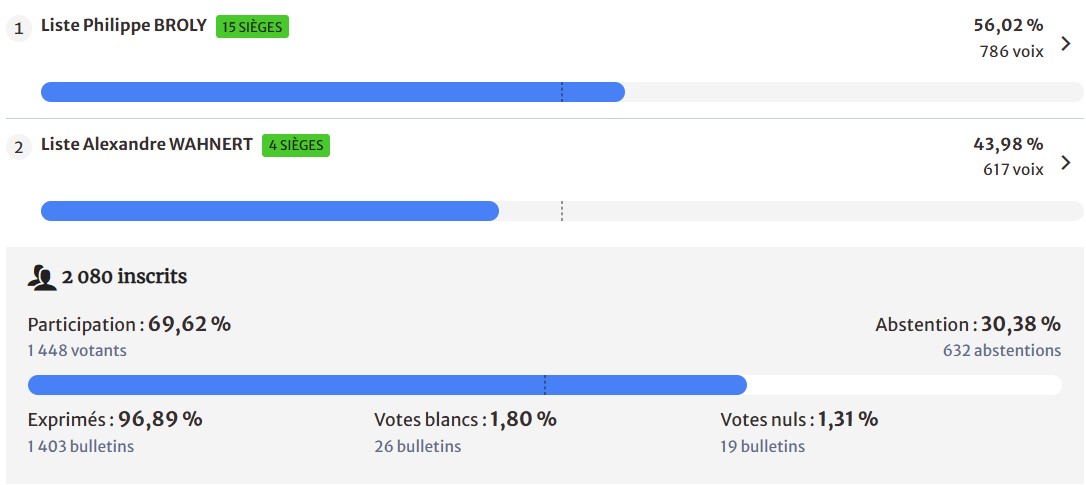Click Votes nuls 1,31 % statistic
Image resolution: width=1086 pixels, height=485 pixels.
tap(799, 420)
